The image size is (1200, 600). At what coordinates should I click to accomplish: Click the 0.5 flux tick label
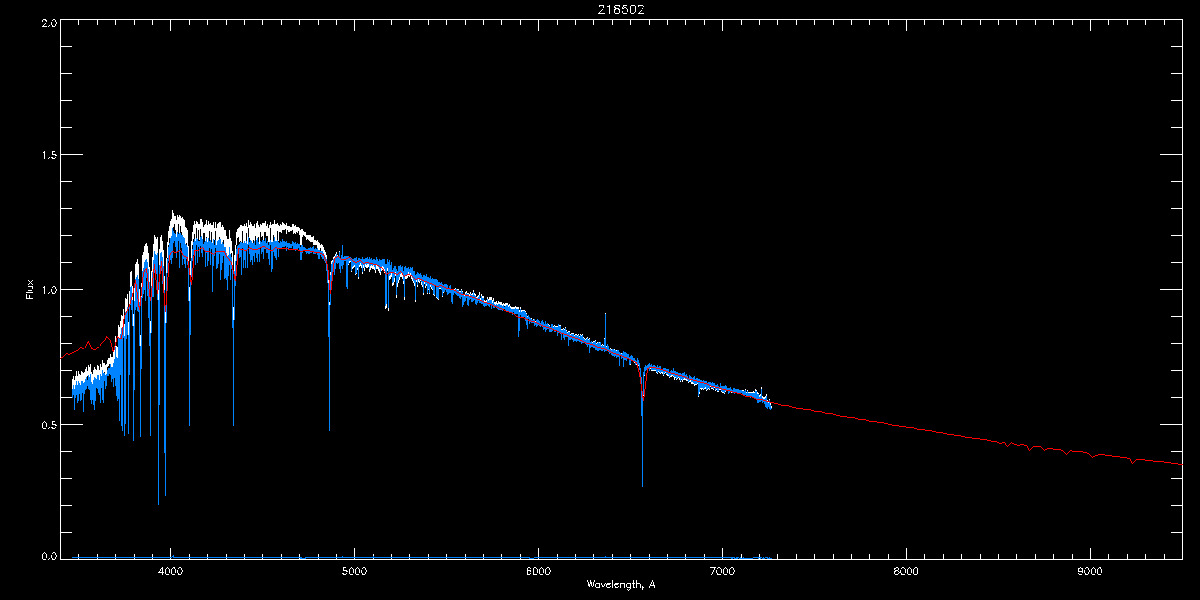[48, 424]
